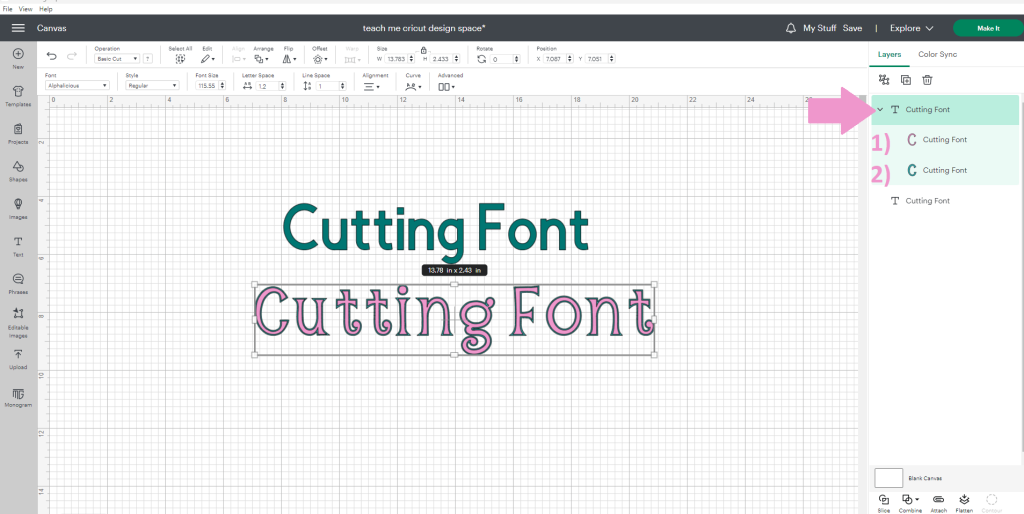The height and width of the screenshot is (514, 1024).
Task: Select the pink Cutting Font sublayer
Action: pyautogui.click(x=945, y=139)
